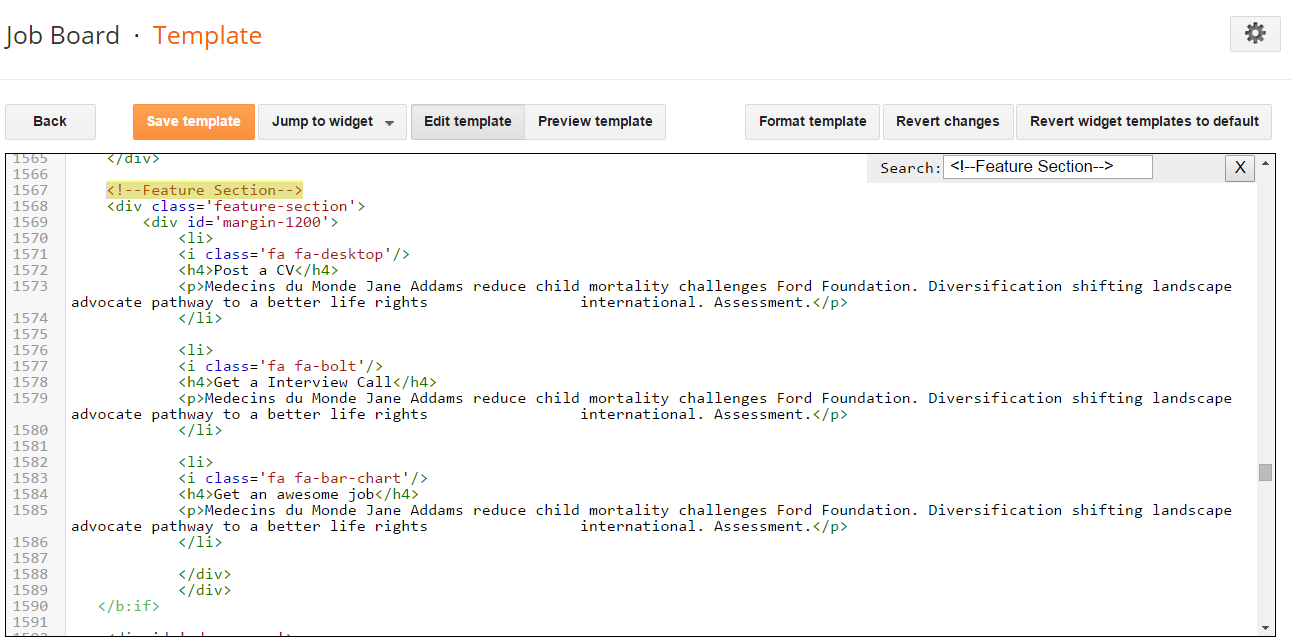Click the Format template button
Screen dimensions: 1292x638
812,122
